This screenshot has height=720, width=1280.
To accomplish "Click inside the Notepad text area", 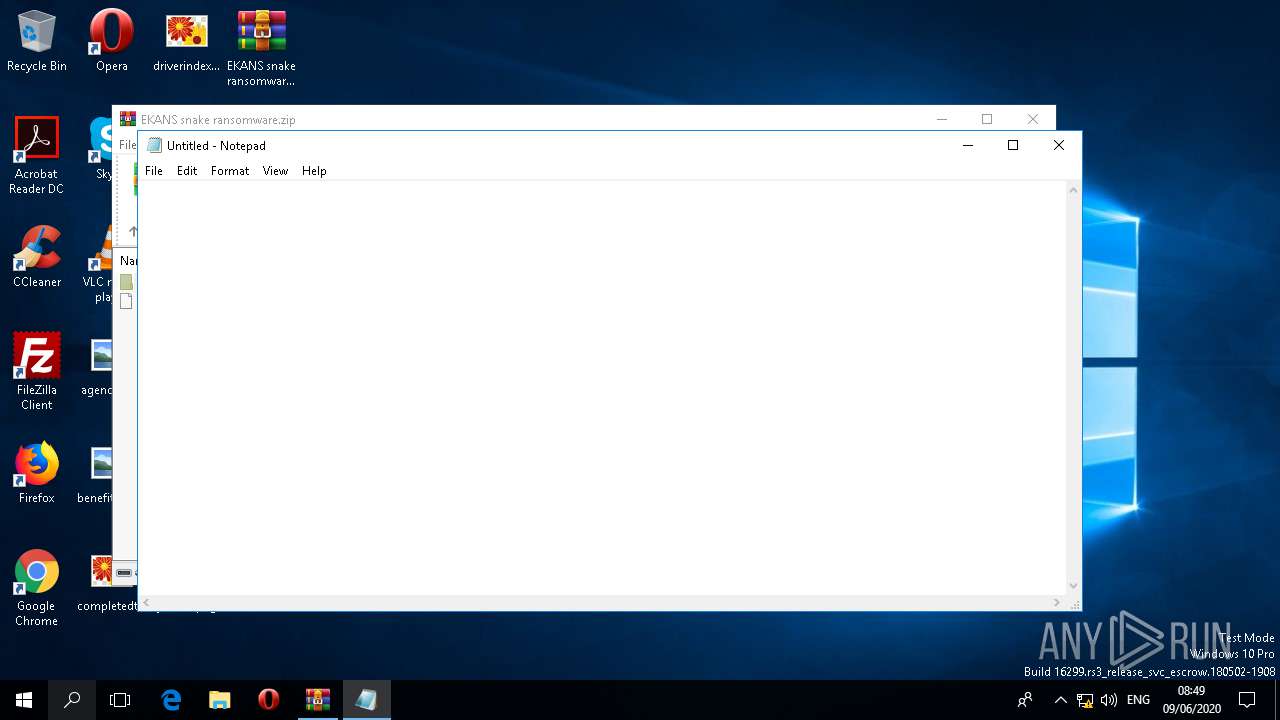I will coord(602,388).
